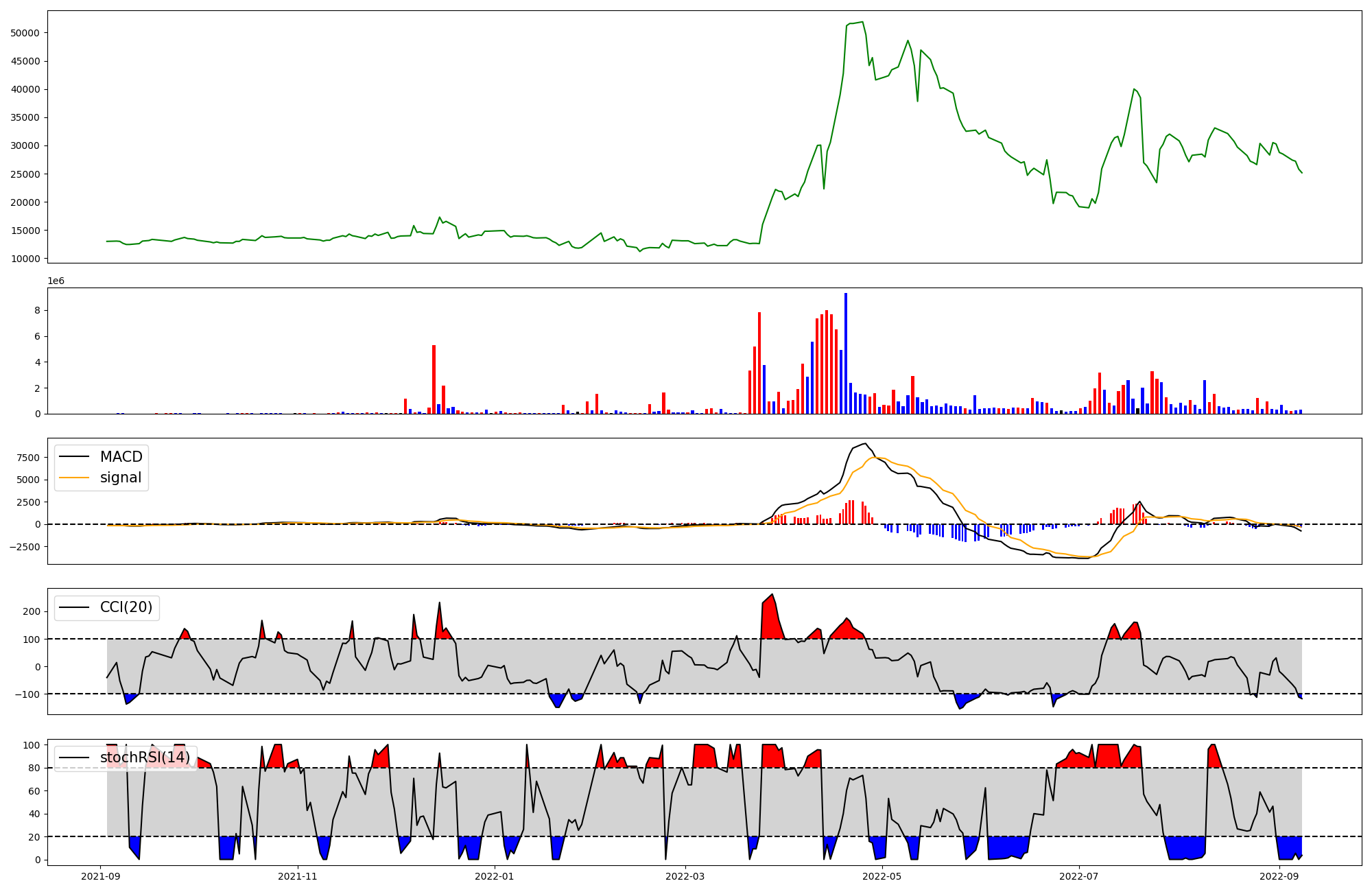1372x892 pixels.
Task: Click the 7500 tick on MACD axis
Action: point(27,458)
